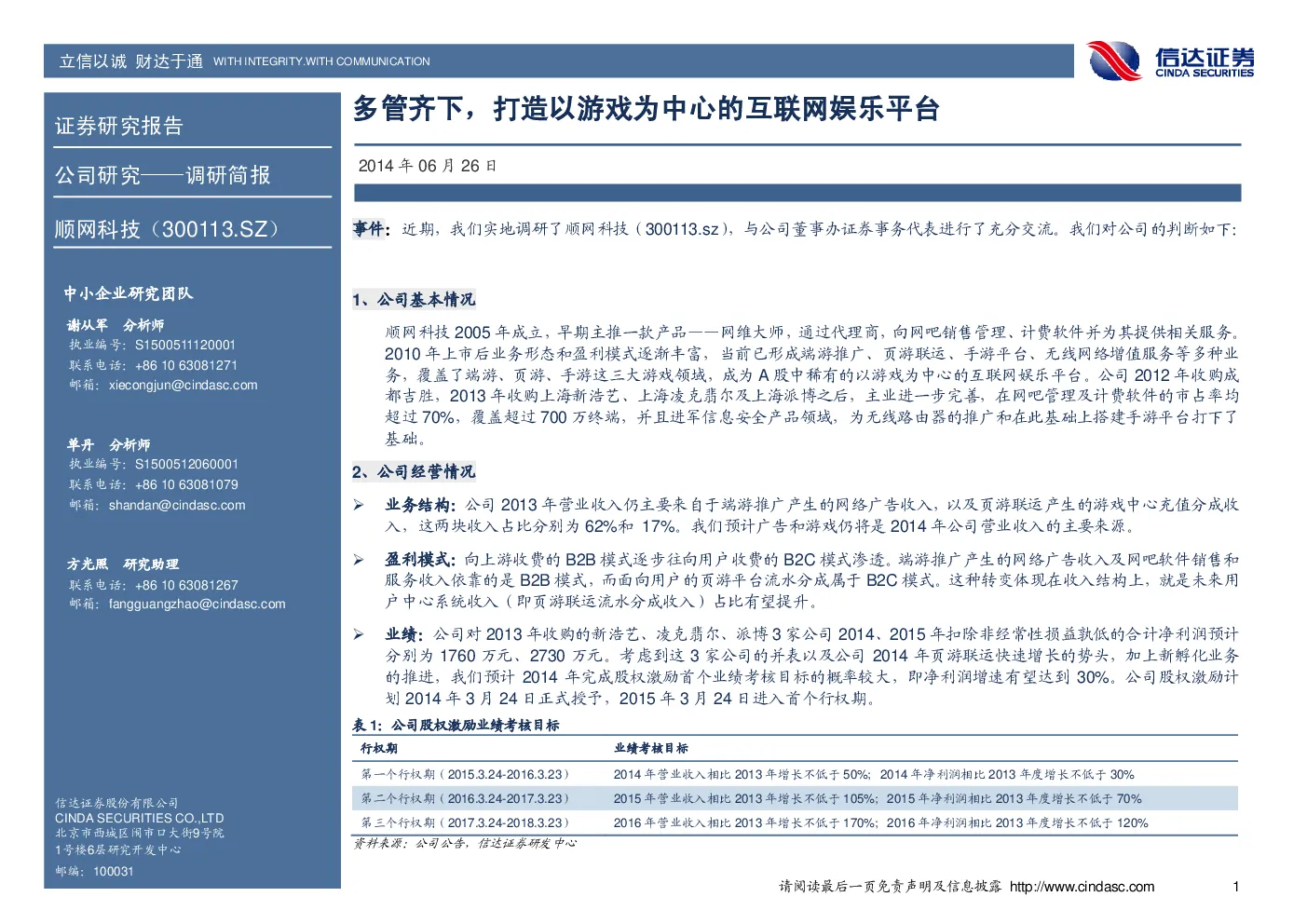The image size is (1307, 924).
Task: Click header text WITH INTEGRITY.WITH COMMUNICATION
Action: click(321, 61)
